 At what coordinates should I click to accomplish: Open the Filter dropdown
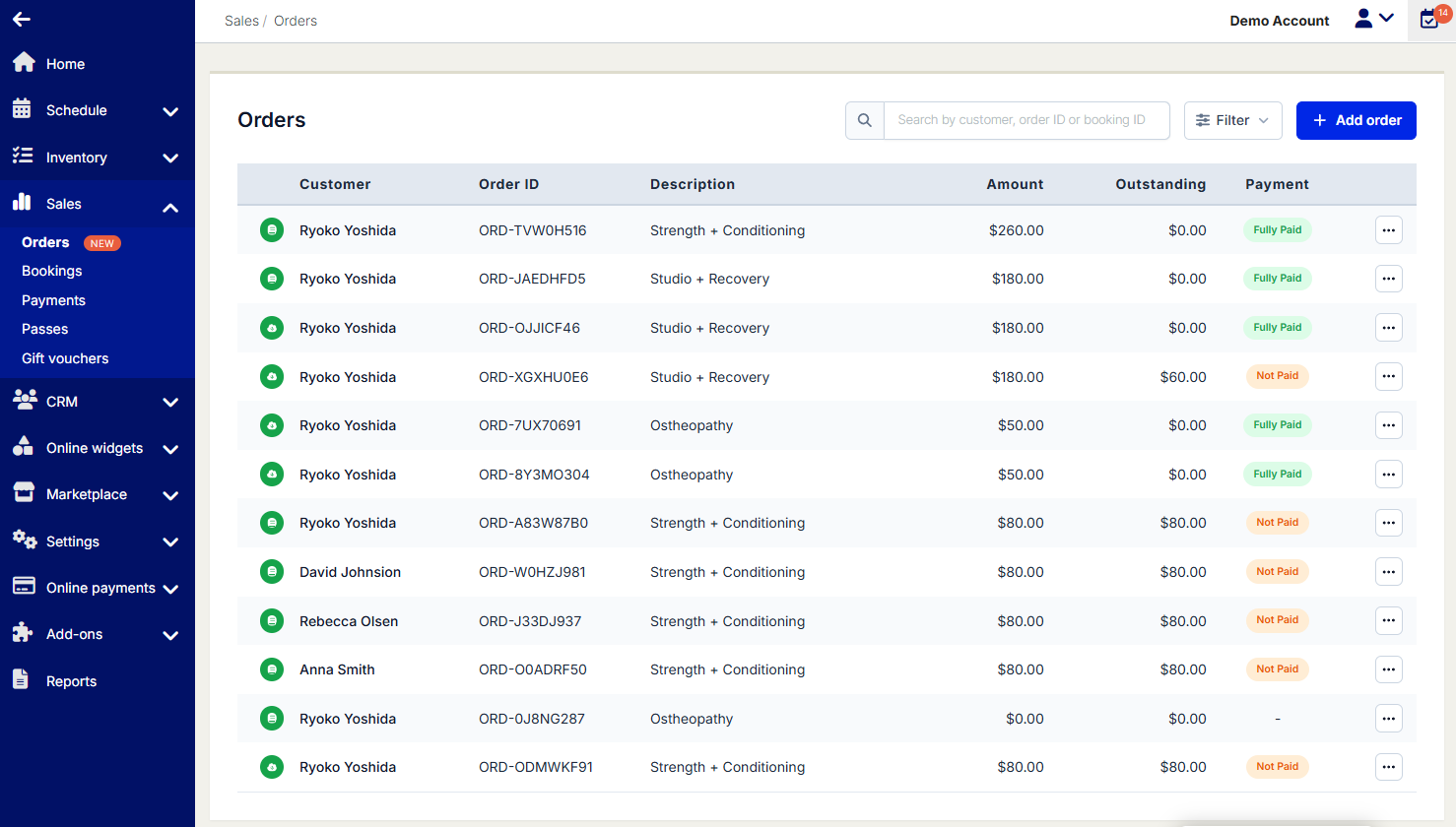pyautogui.click(x=1233, y=120)
